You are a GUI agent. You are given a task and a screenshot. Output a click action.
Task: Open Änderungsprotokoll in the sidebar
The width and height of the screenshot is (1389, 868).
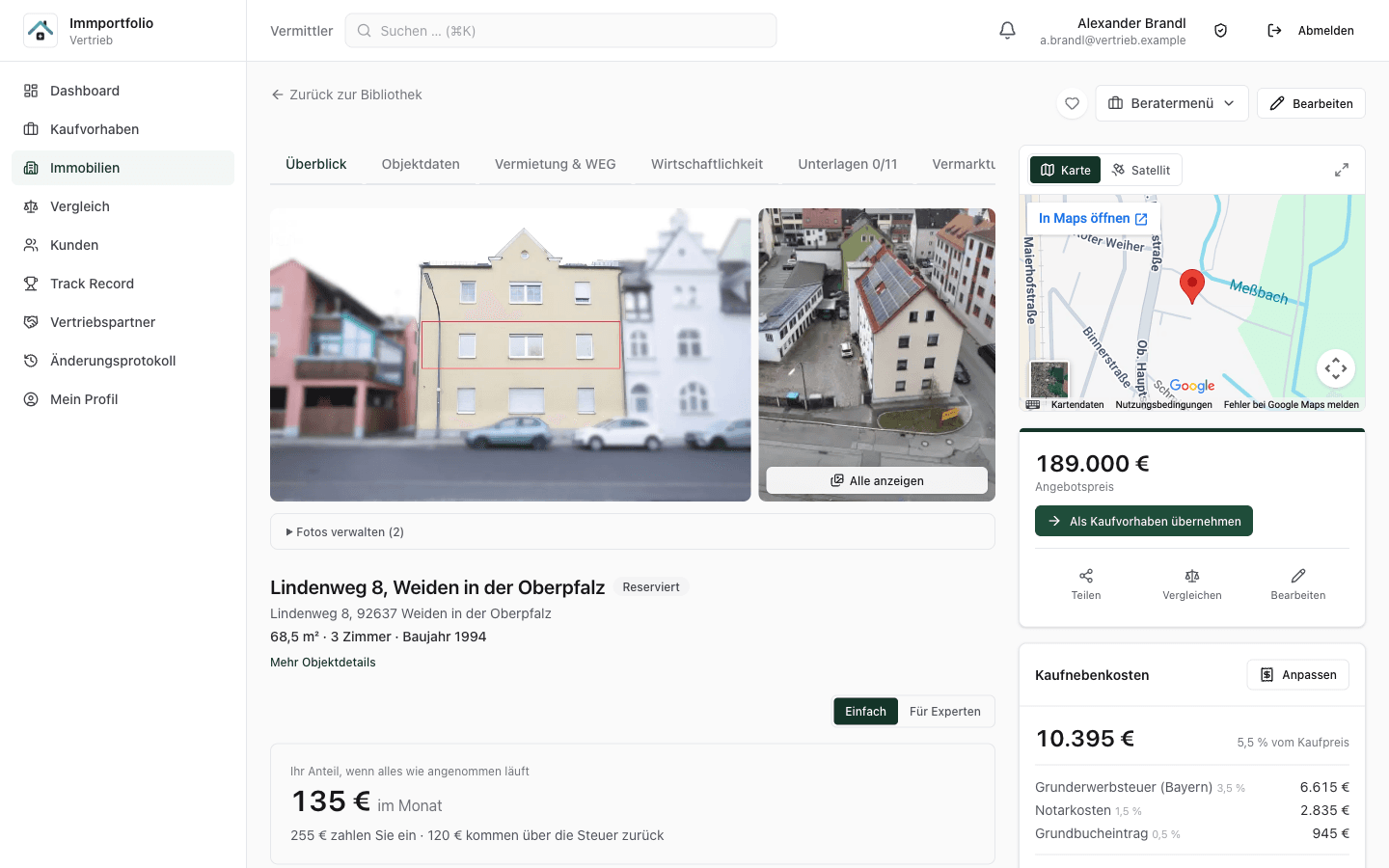[x=123, y=361]
